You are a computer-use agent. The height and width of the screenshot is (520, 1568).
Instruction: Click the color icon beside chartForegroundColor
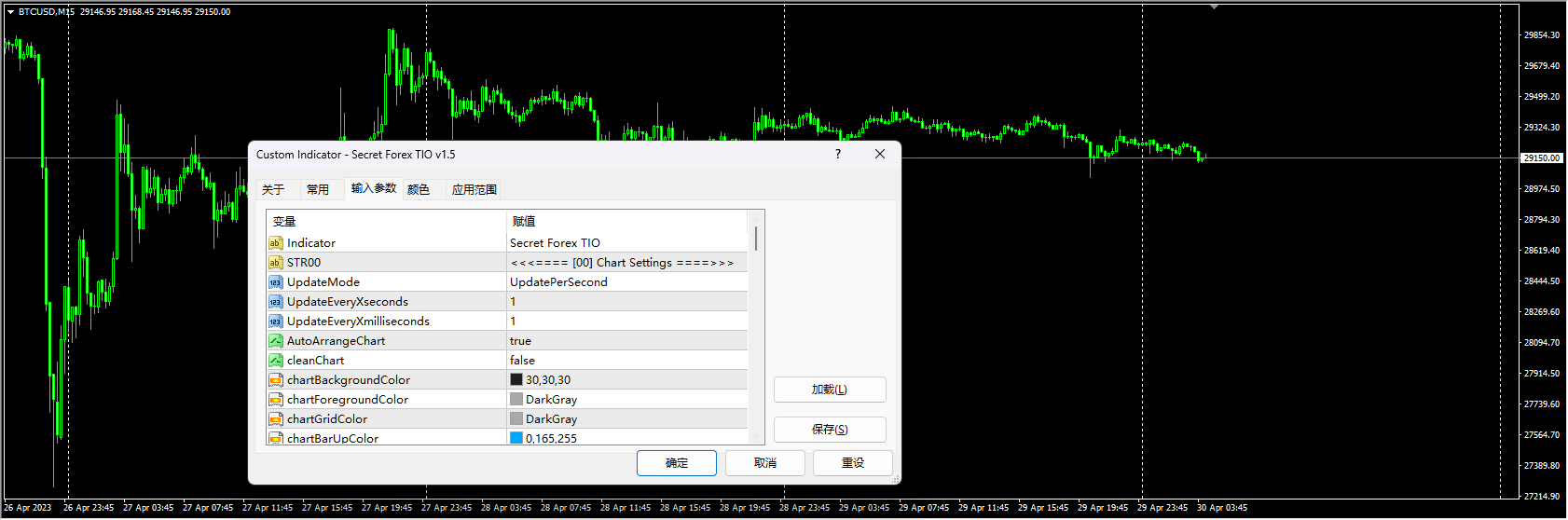[275, 400]
